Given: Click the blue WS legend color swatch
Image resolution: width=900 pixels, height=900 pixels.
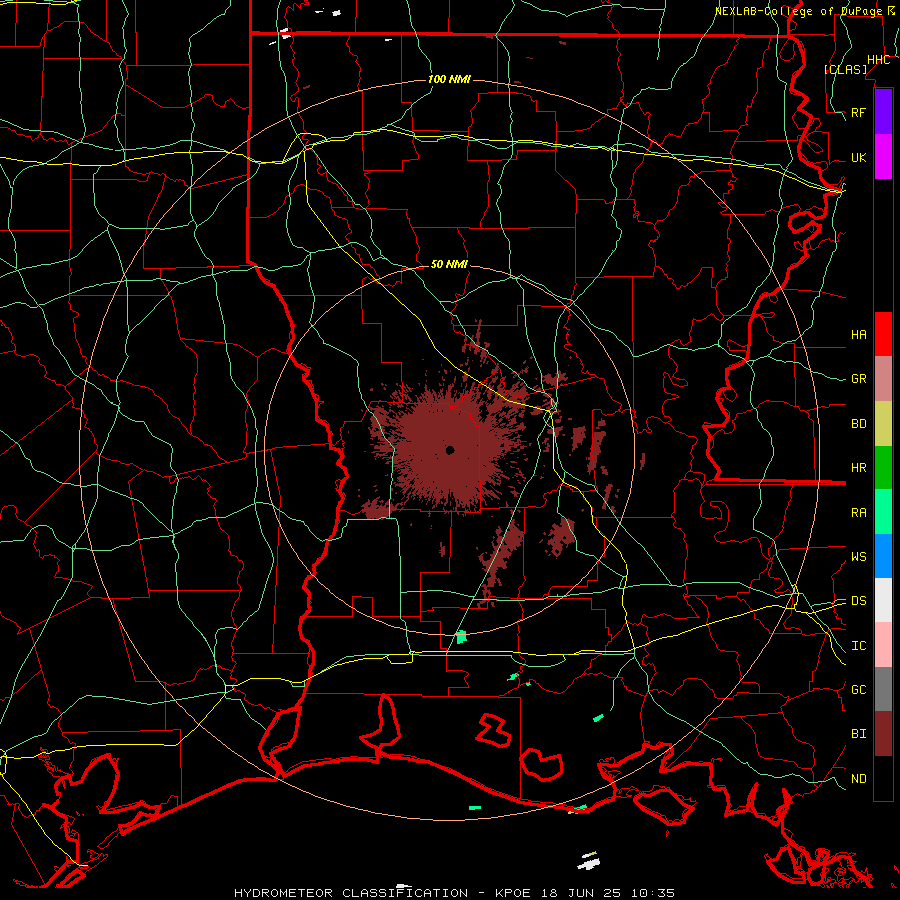Looking at the screenshot, I should click(883, 556).
